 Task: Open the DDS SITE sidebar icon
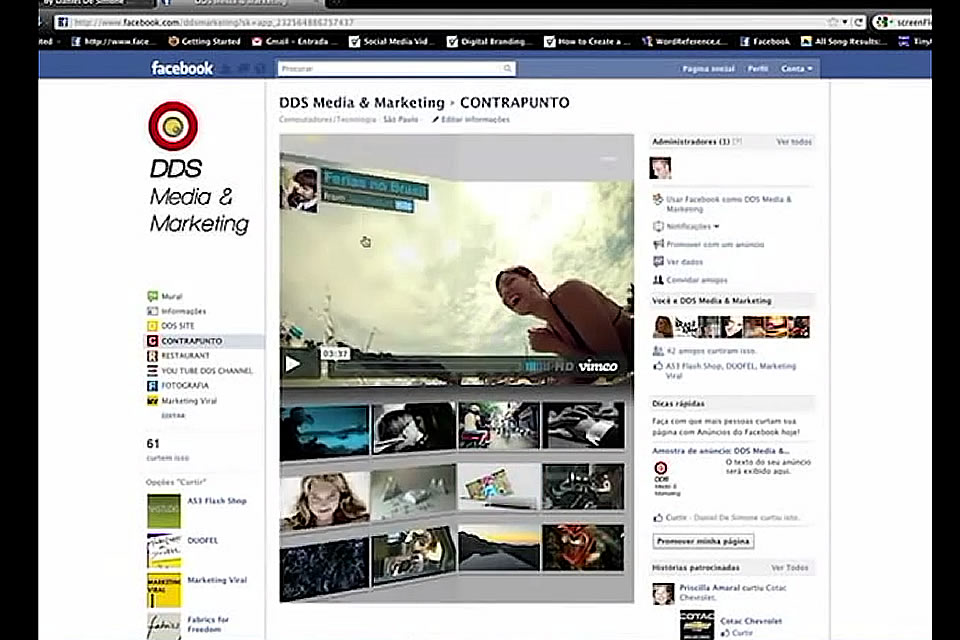click(152, 326)
